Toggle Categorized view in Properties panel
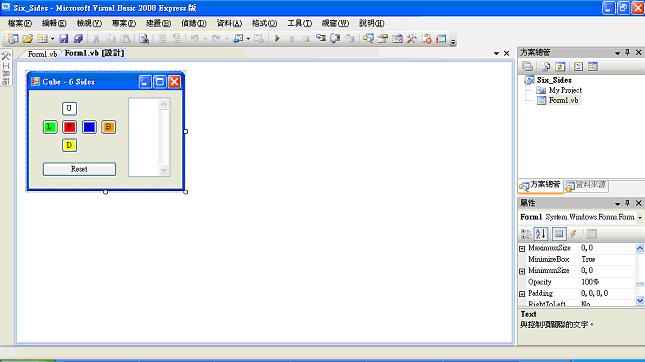645x362 pixels. 526,234
